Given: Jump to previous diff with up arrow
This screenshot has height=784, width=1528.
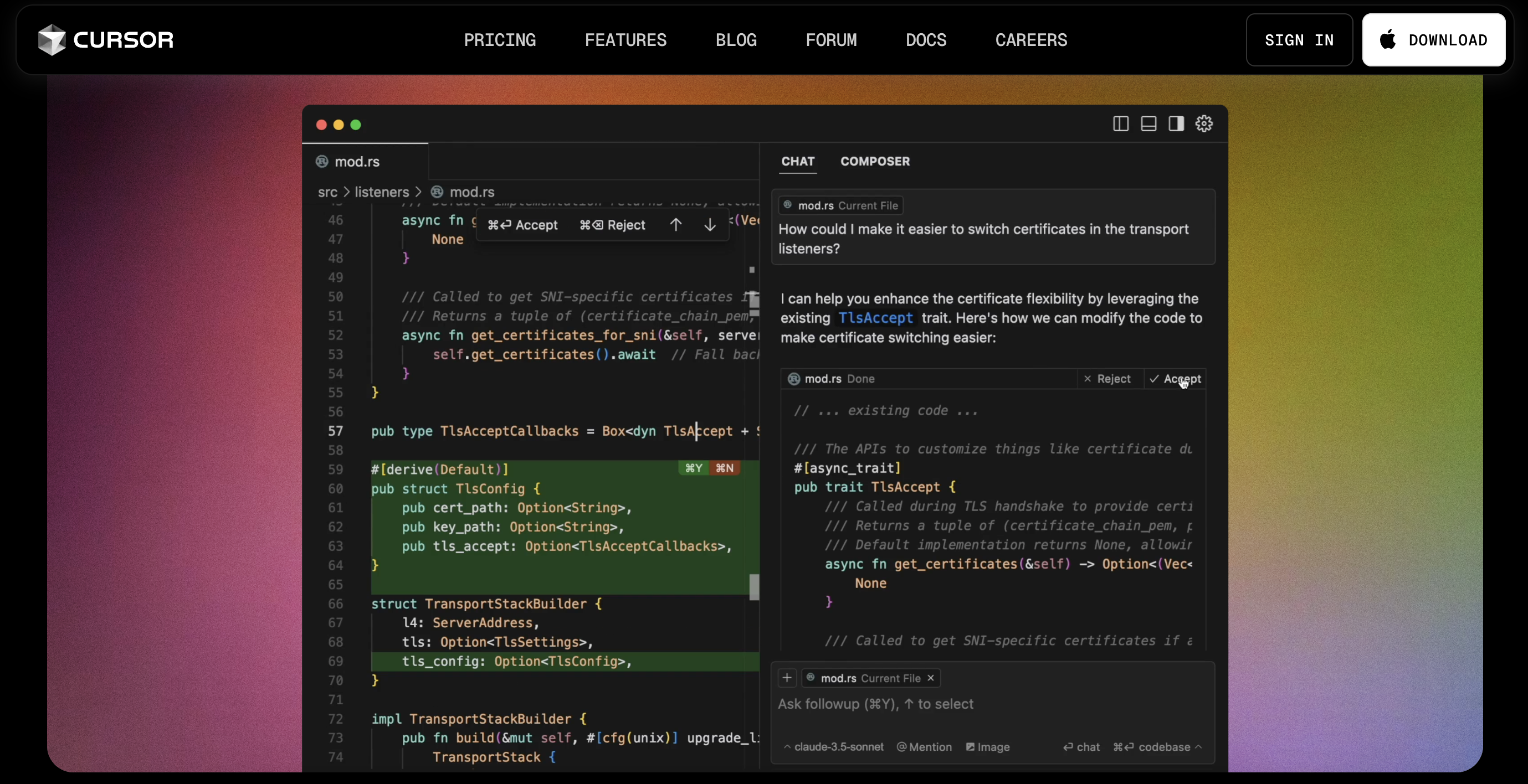Looking at the screenshot, I should (x=675, y=225).
